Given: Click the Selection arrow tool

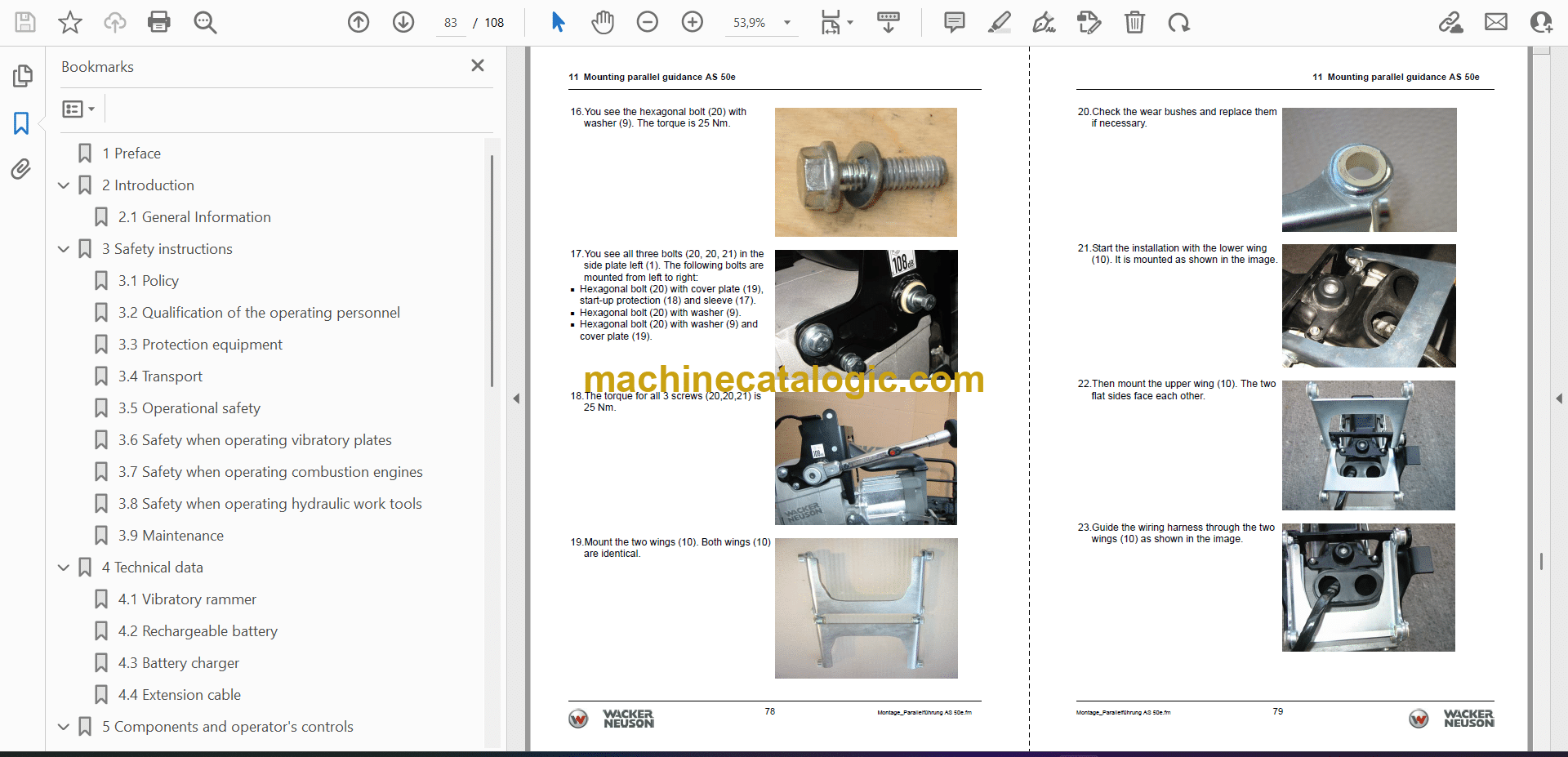Looking at the screenshot, I should click(x=558, y=22).
